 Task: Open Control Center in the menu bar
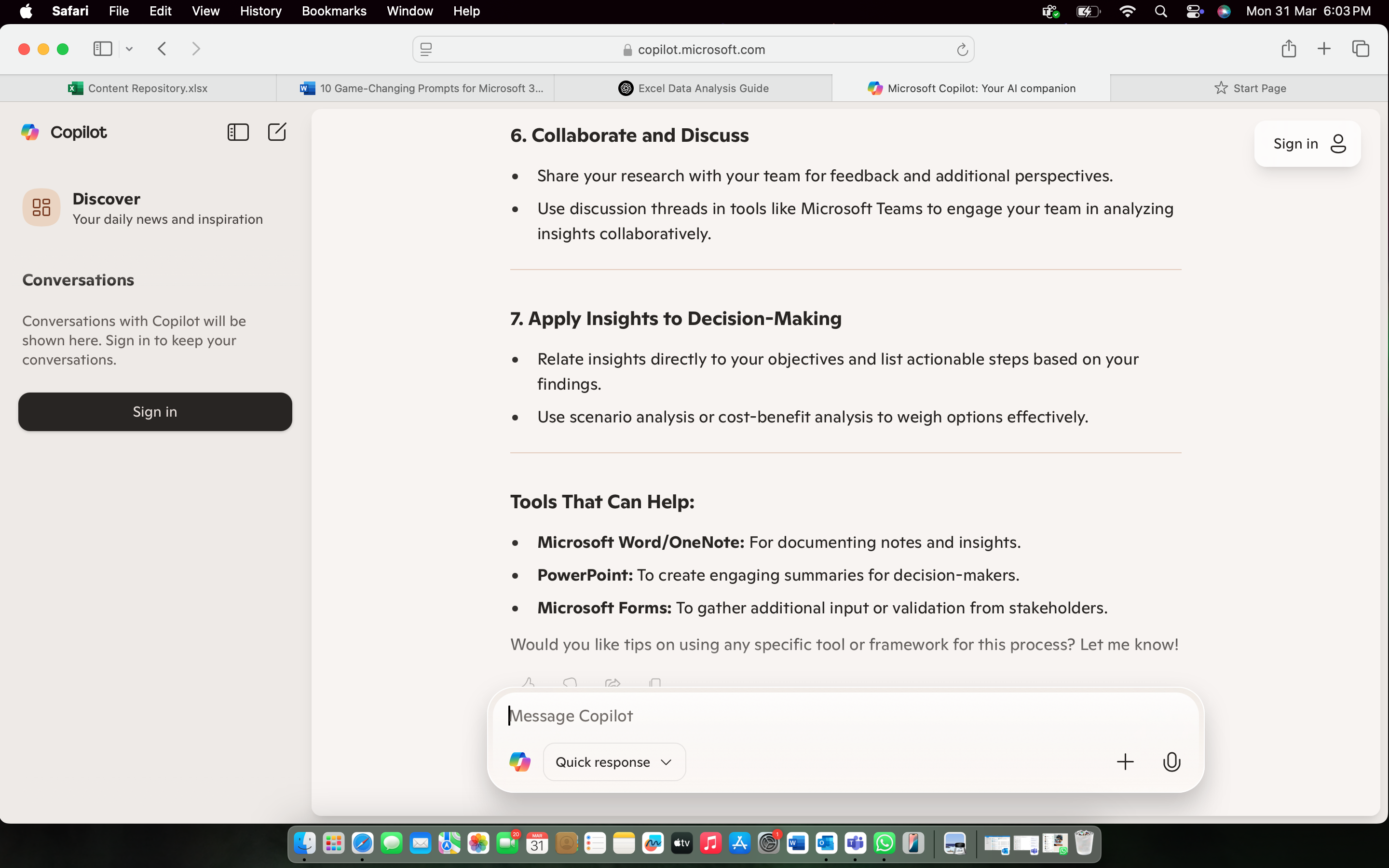(1194, 12)
